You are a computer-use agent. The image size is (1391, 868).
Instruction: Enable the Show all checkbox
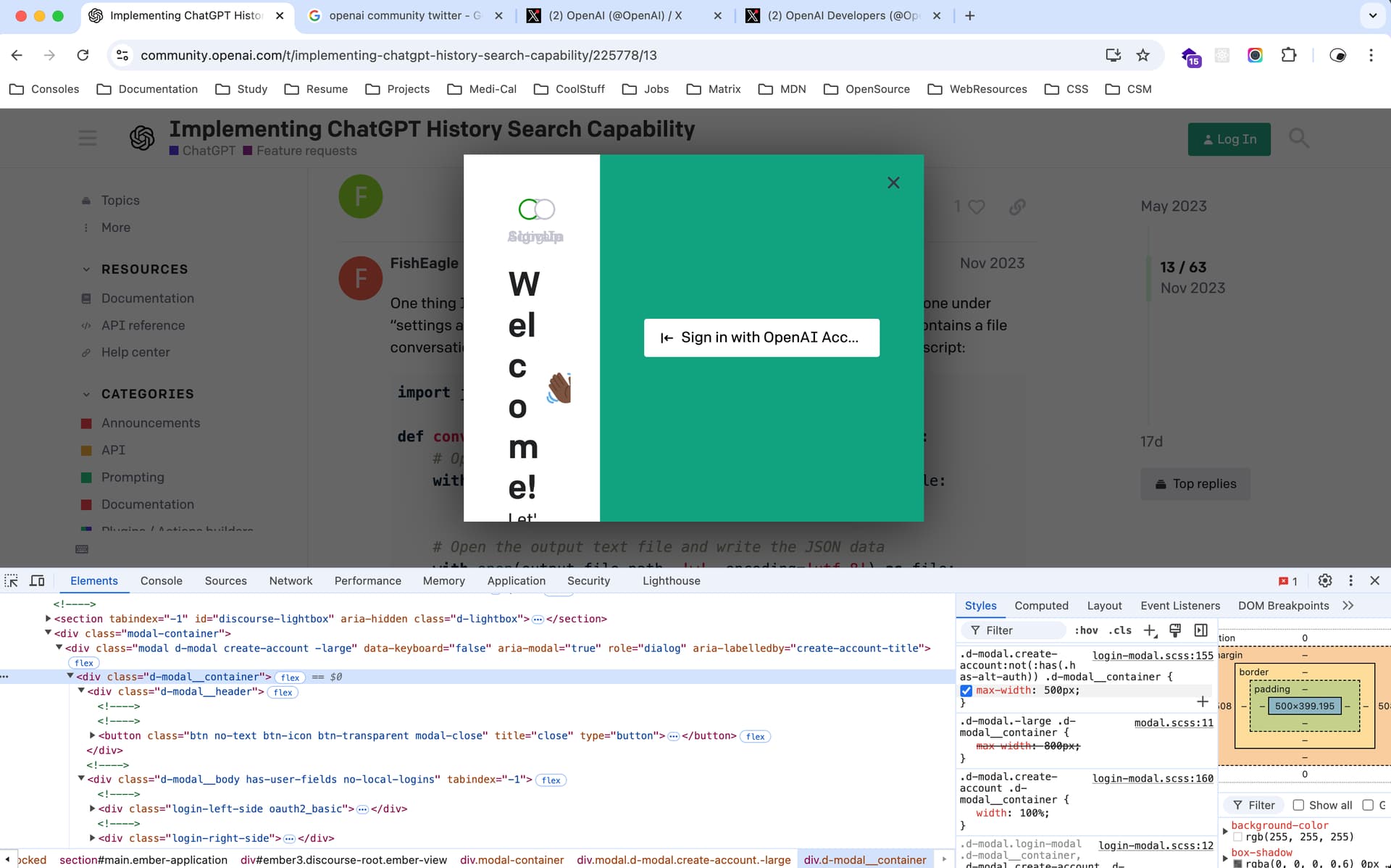tap(1298, 805)
